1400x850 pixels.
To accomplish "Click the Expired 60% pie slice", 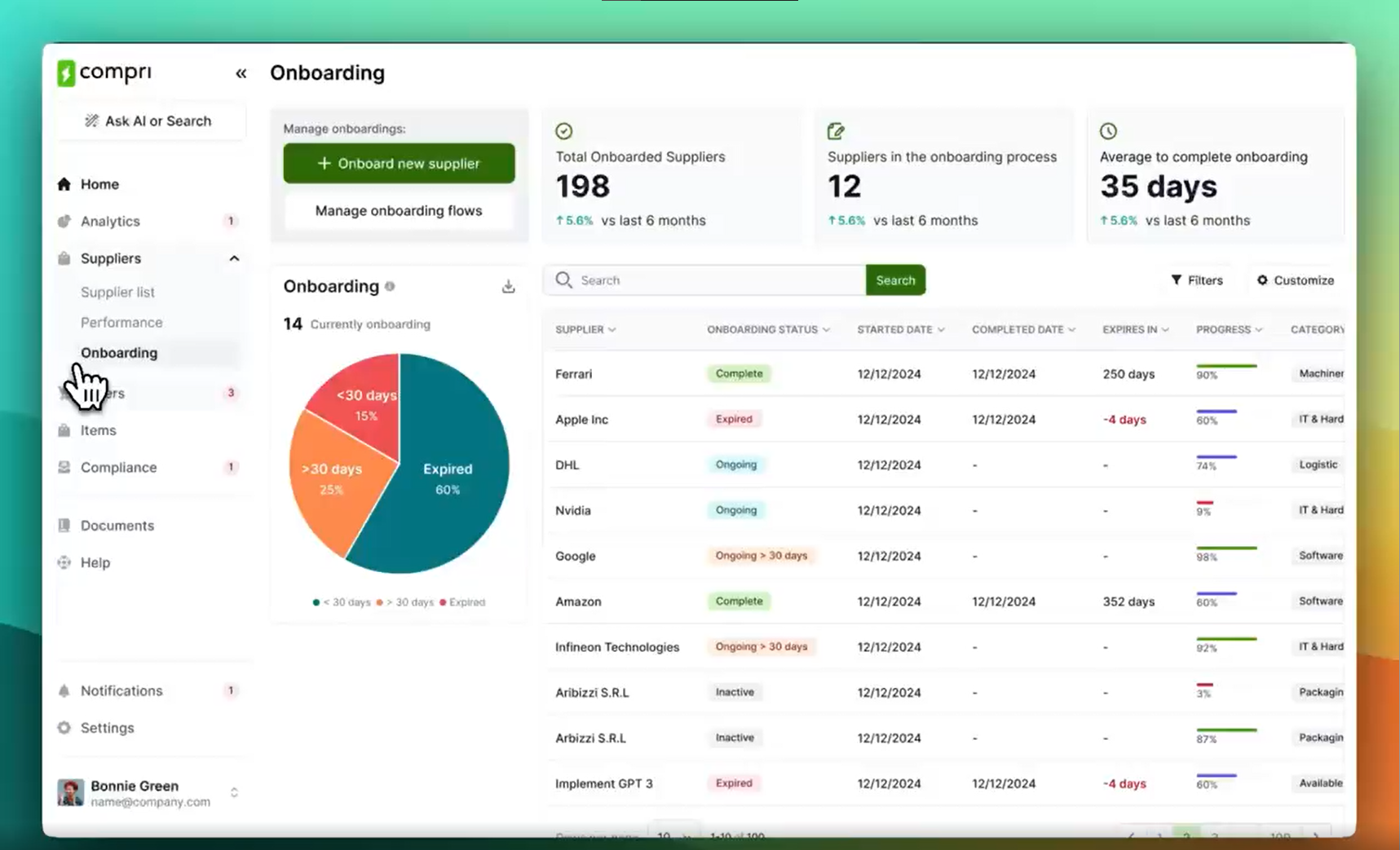I will tap(448, 481).
